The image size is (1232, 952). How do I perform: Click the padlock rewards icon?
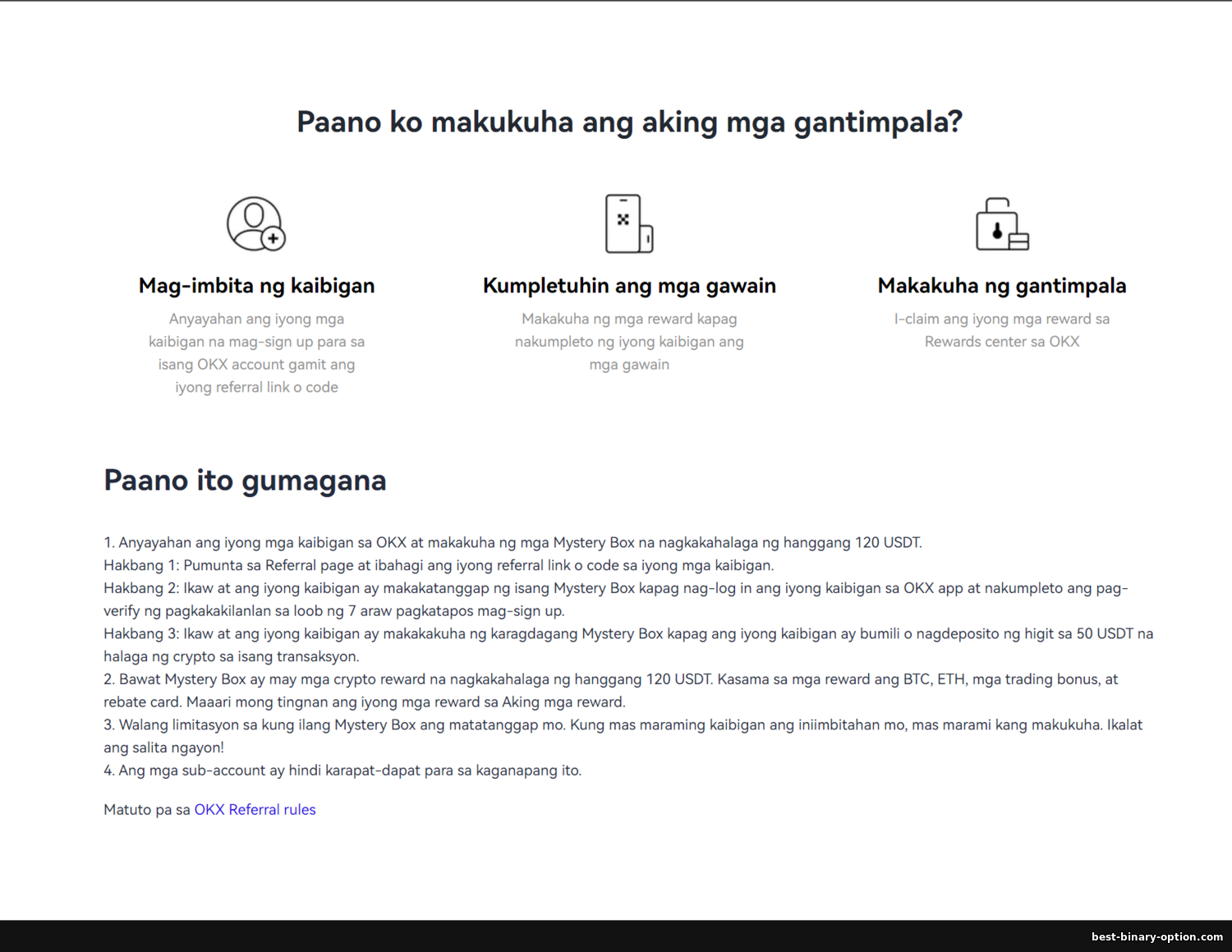(x=1001, y=223)
